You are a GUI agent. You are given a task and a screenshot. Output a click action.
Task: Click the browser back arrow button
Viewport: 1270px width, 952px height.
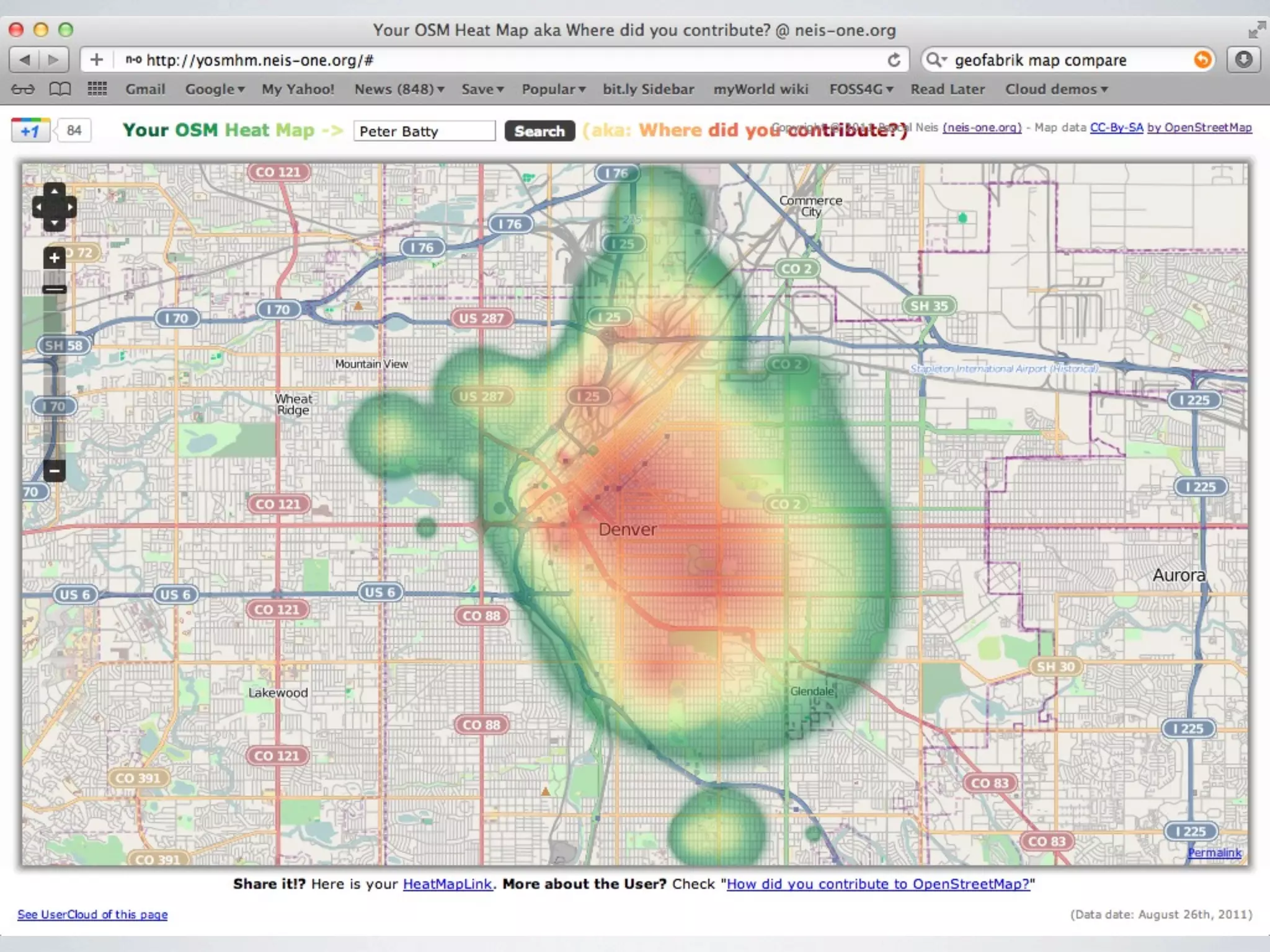[25, 60]
